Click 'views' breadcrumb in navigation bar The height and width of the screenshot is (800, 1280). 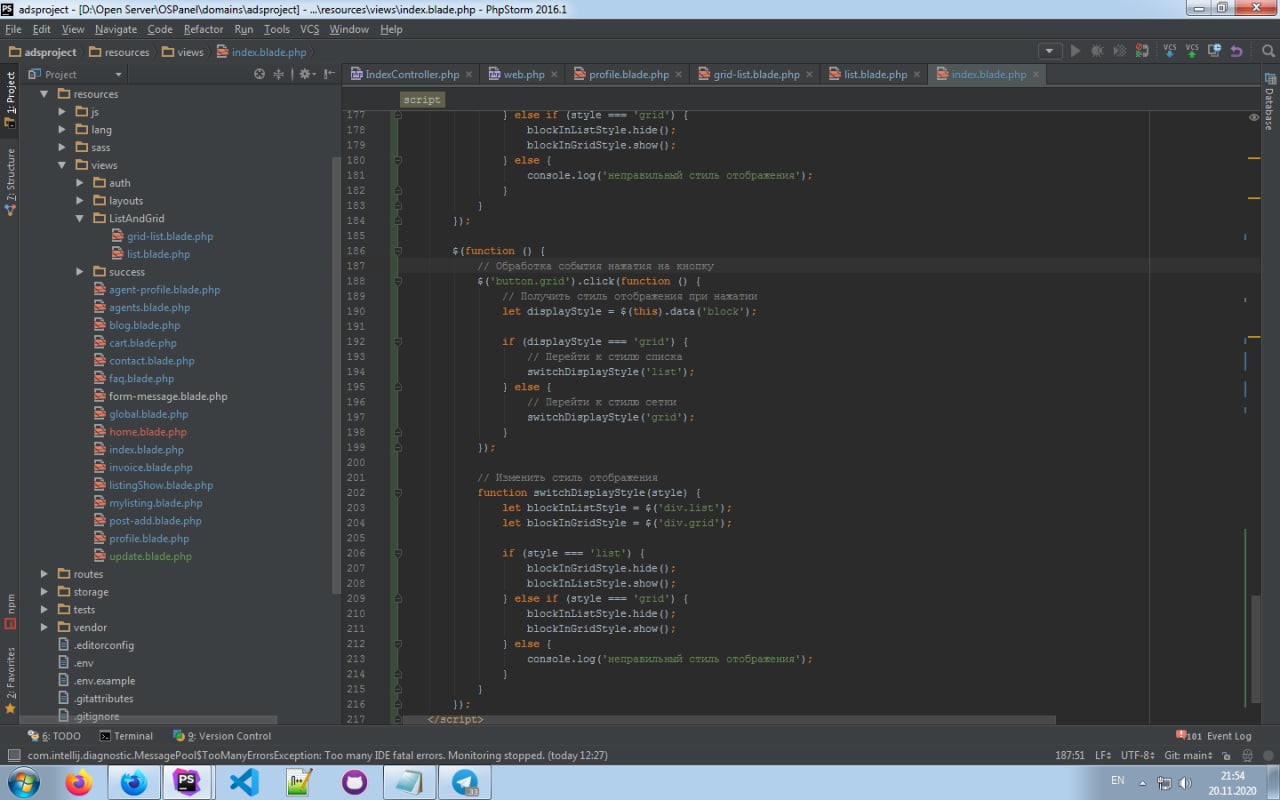point(182,52)
